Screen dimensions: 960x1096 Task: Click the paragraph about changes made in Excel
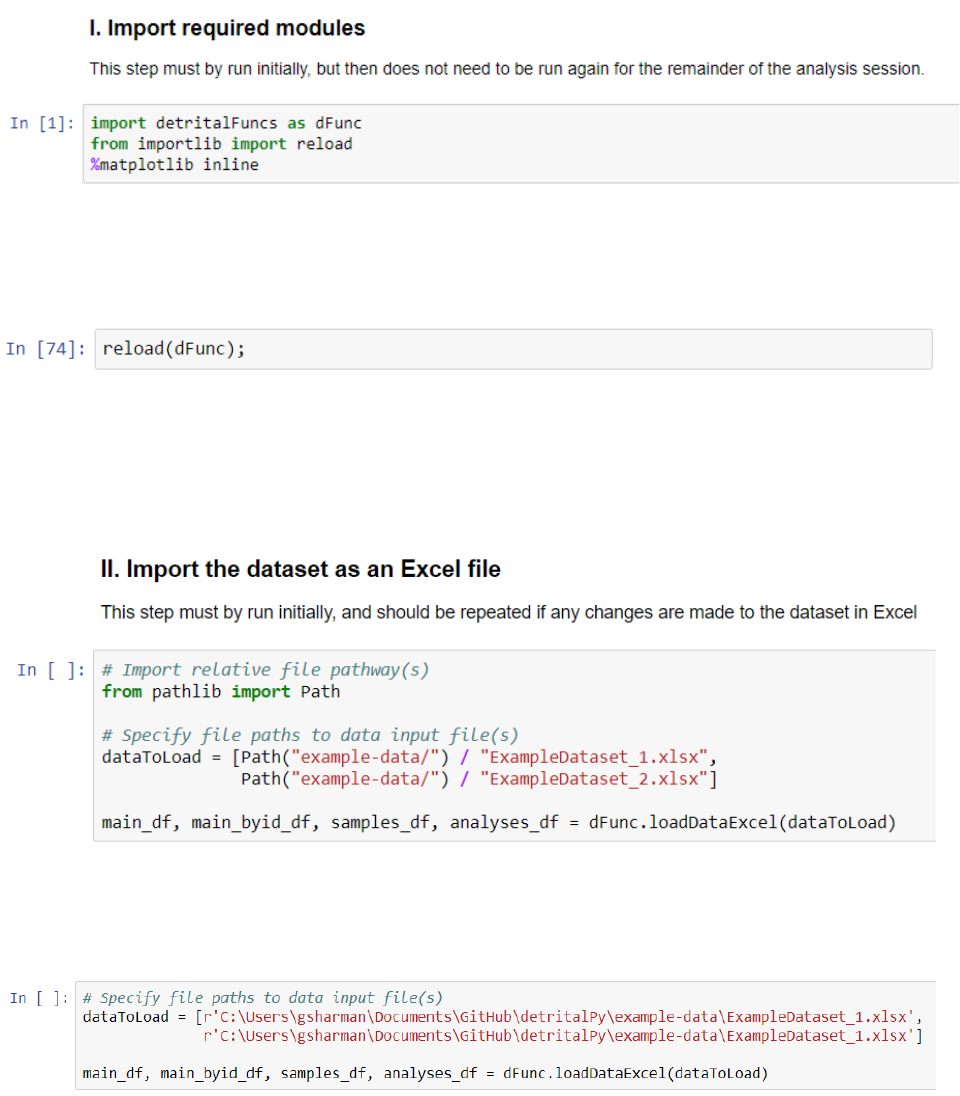508,612
